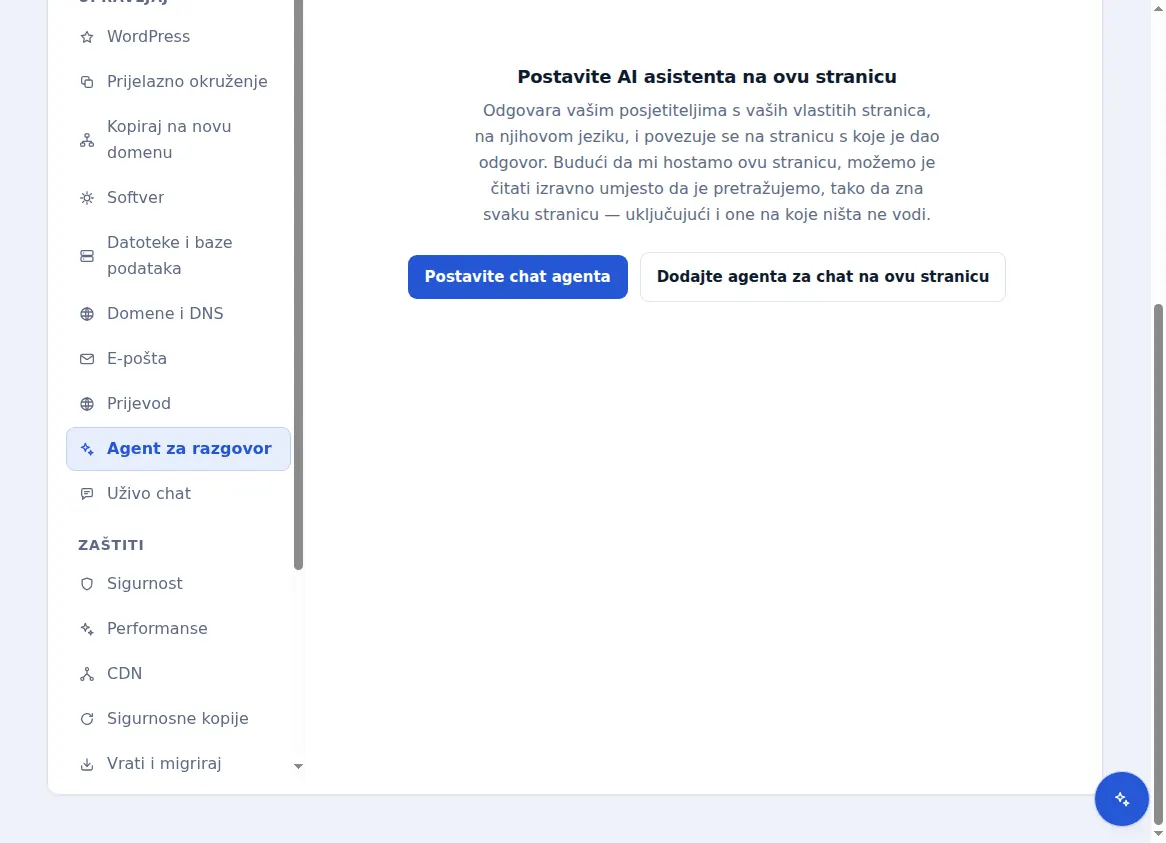Screen dimensions: 1166x843
Task: Click the CDN network icon
Action: pos(87,674)
